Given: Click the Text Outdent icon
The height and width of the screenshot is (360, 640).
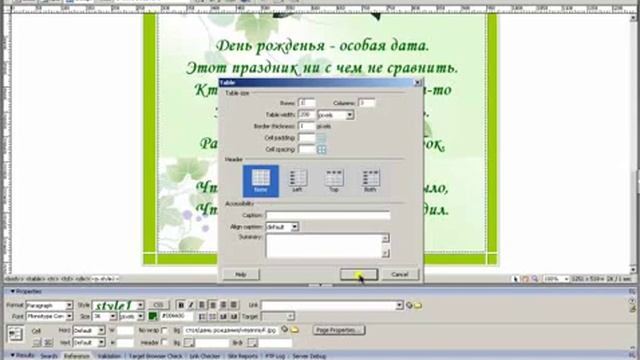Looking at the screenshot, I should click(223, 316).
